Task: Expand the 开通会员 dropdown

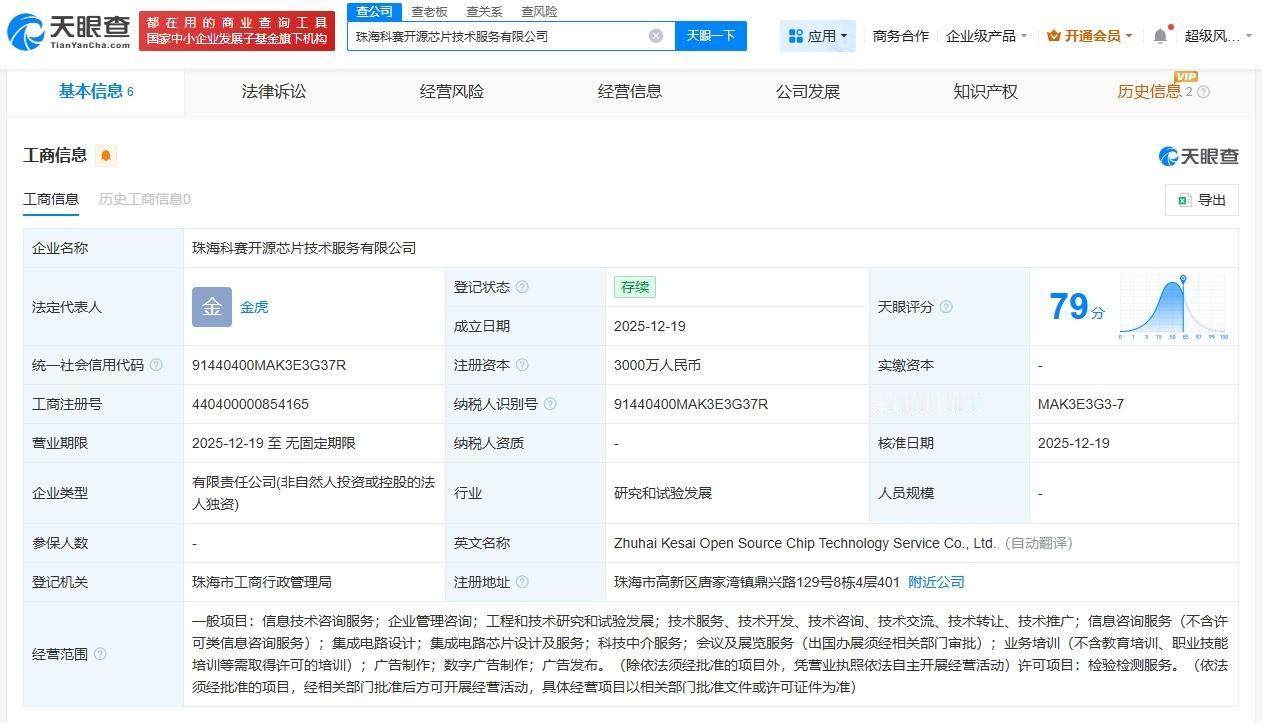Action: click(x=1089, y=36)
